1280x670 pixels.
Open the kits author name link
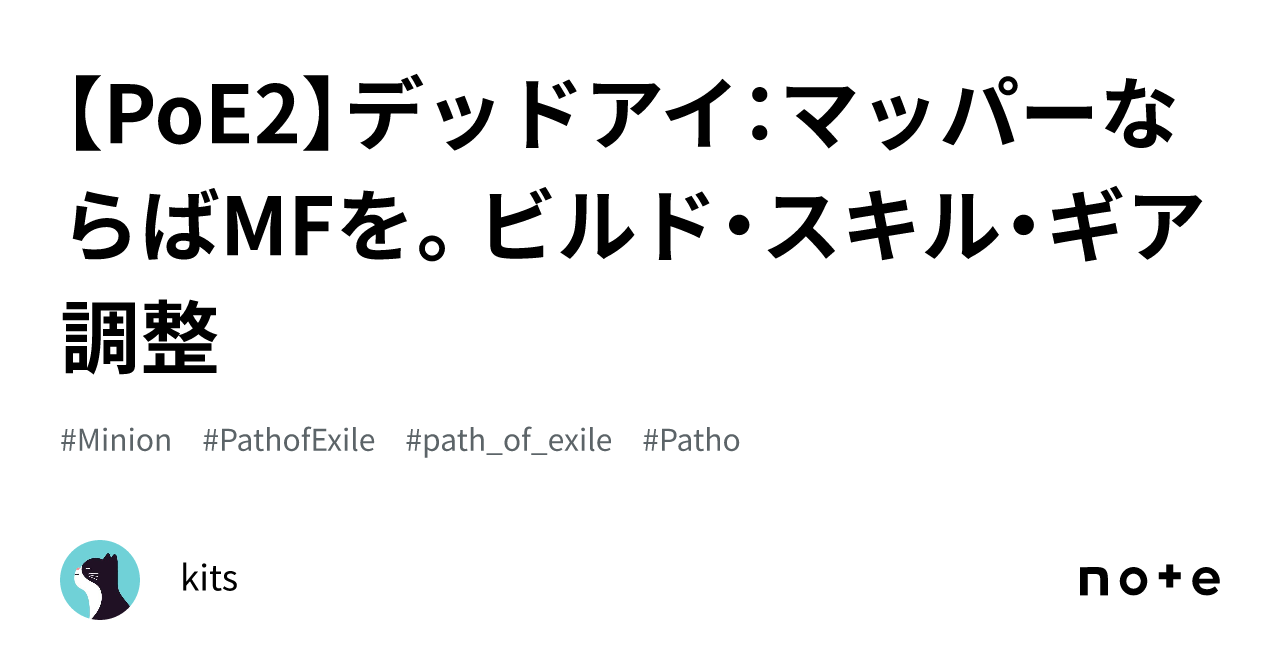pyautogui.click(x=210, y=578)
